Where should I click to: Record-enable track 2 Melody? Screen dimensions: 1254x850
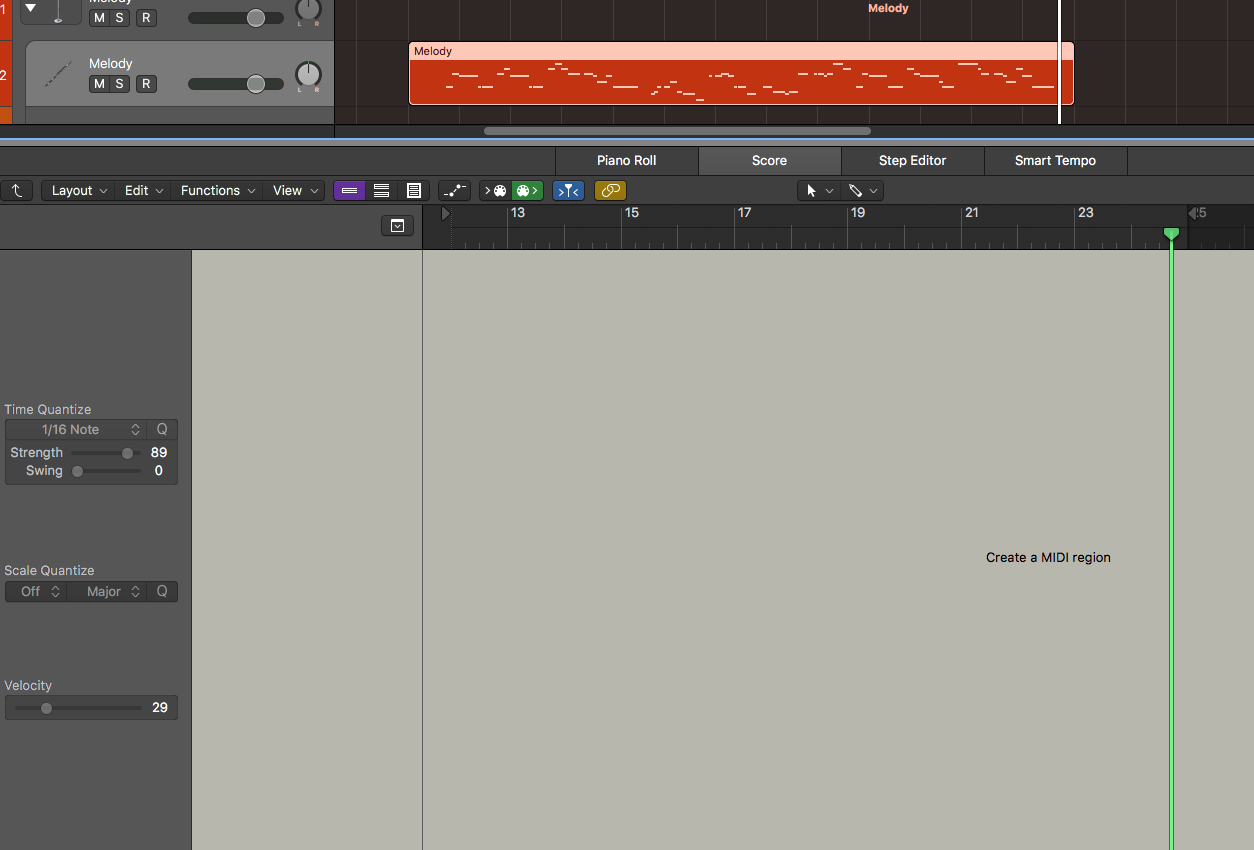pos(146,84)
